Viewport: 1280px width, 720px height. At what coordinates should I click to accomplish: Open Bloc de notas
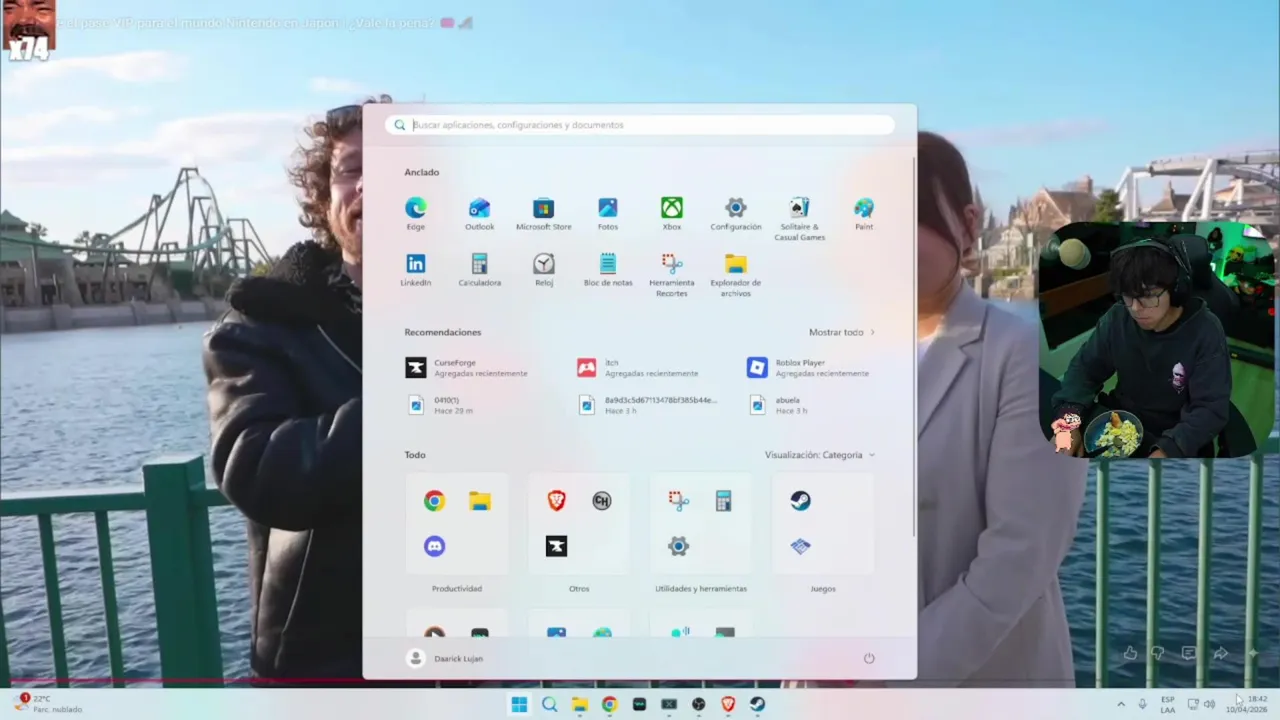tap(608, 270)
